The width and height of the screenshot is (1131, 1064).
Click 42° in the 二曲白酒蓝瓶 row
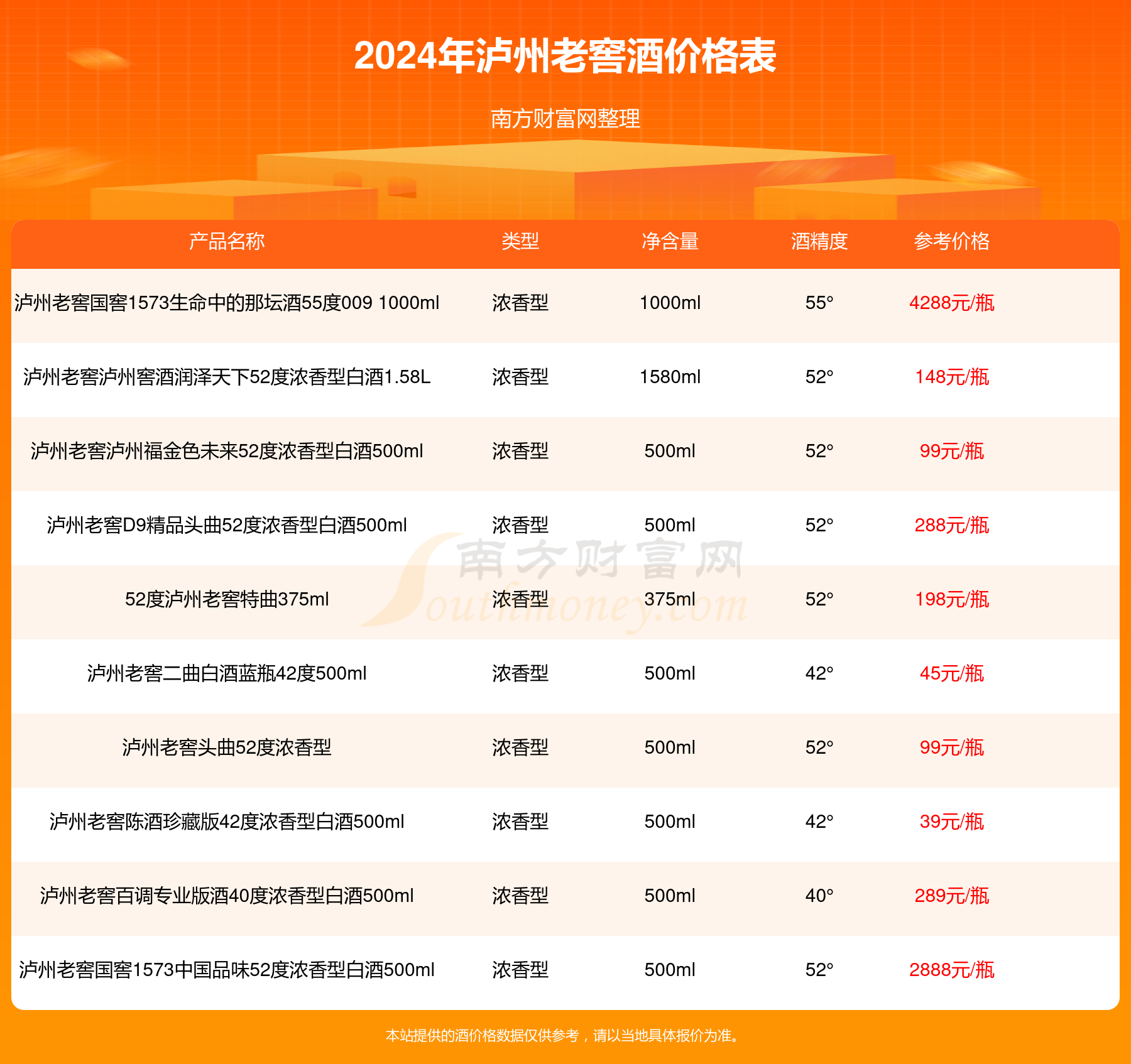point(819,673)
